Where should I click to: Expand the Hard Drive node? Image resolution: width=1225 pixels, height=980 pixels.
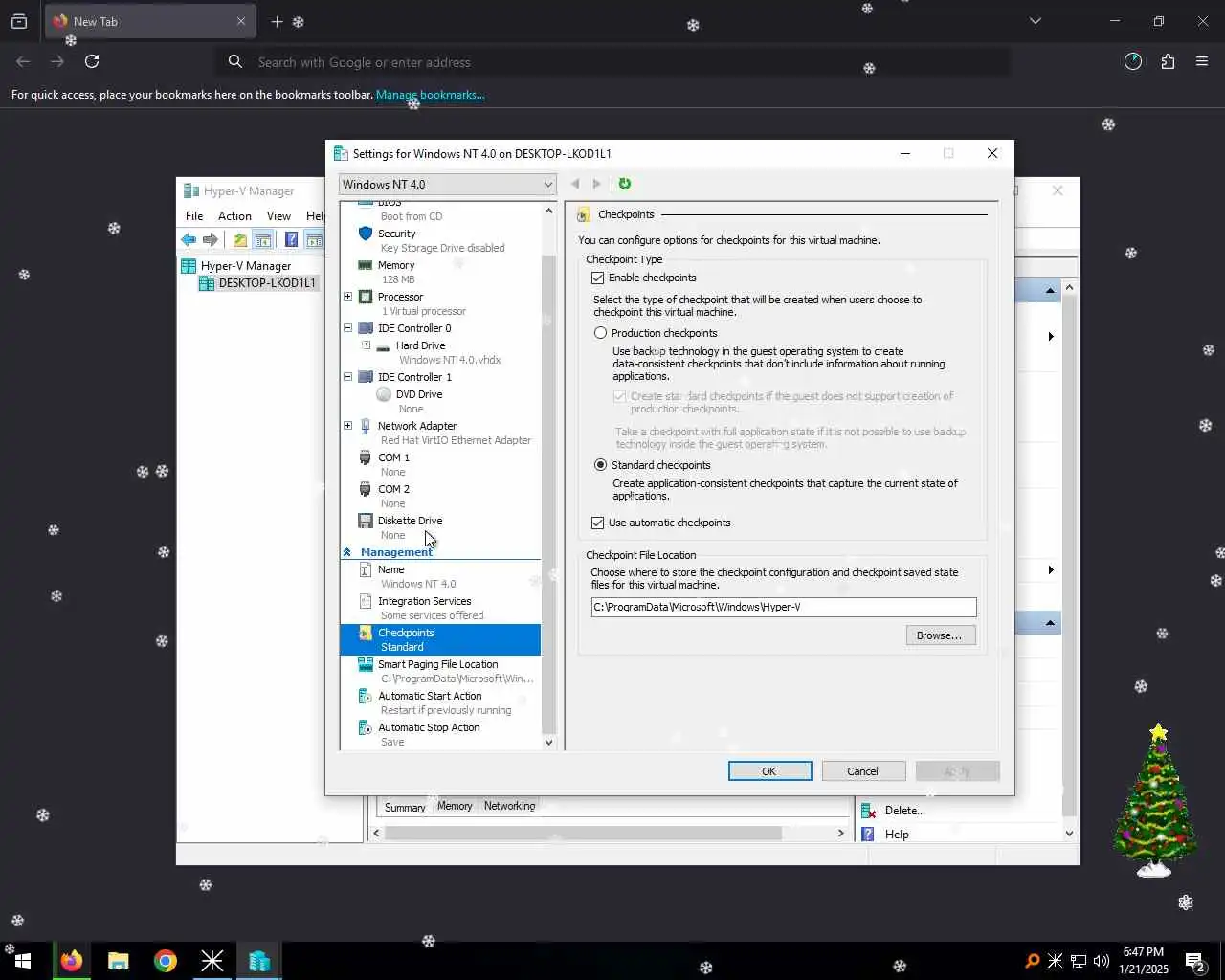point(366,345)
